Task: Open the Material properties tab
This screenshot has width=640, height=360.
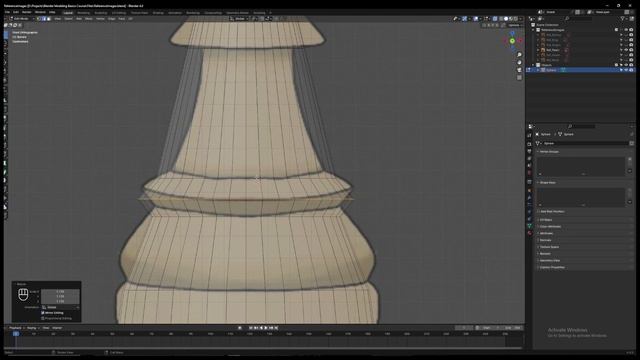Action: coord(529,233)
